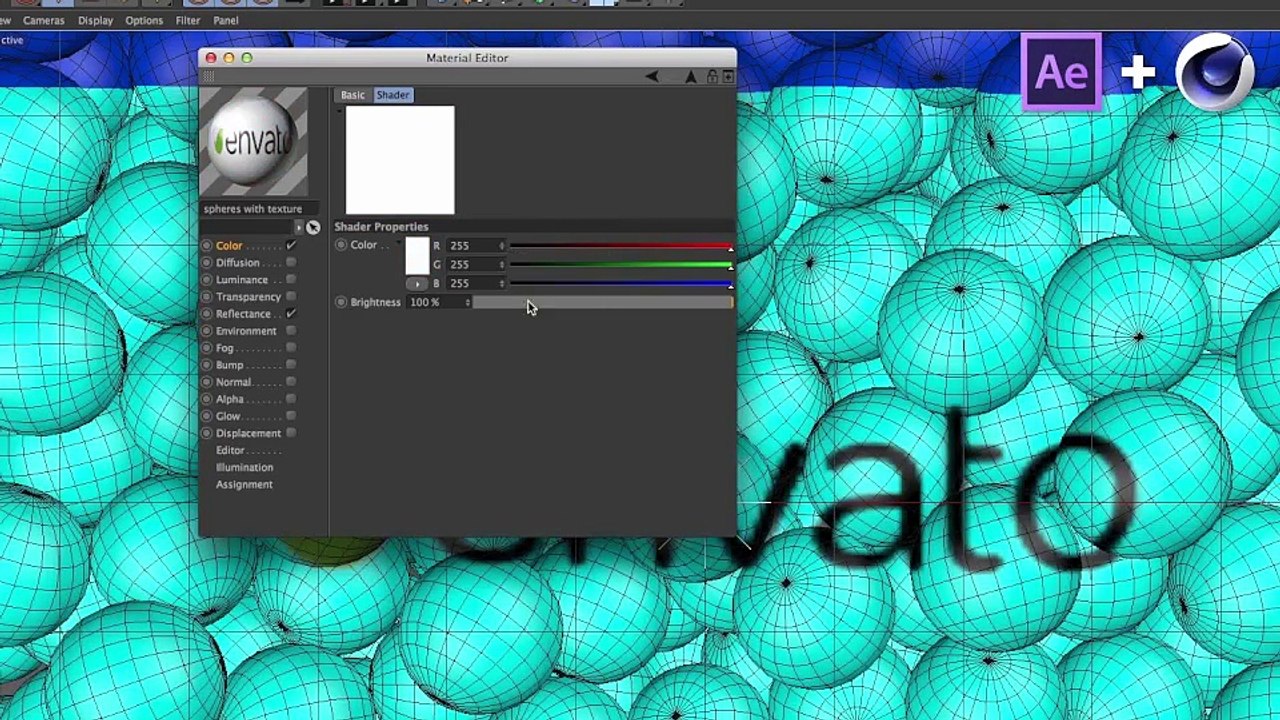
Task: Switch to the Basic tab
Action: (x=353, y=95)
